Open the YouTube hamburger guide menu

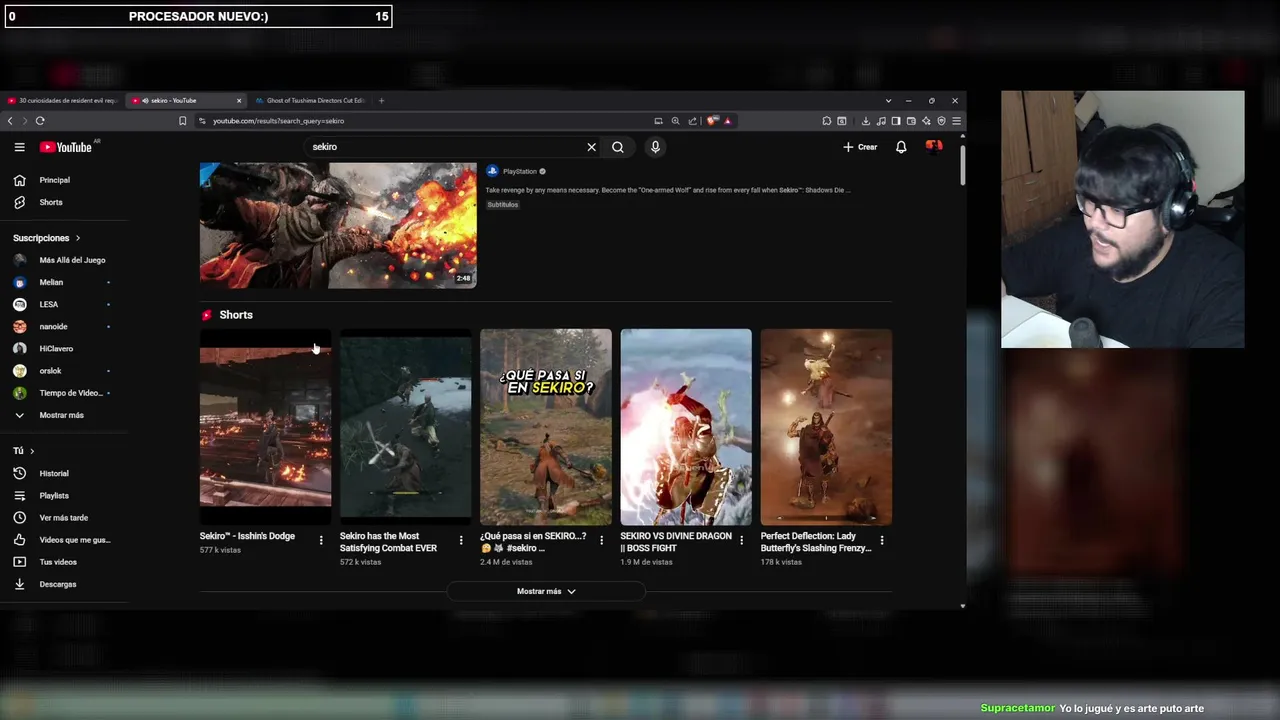coord(19,147)
